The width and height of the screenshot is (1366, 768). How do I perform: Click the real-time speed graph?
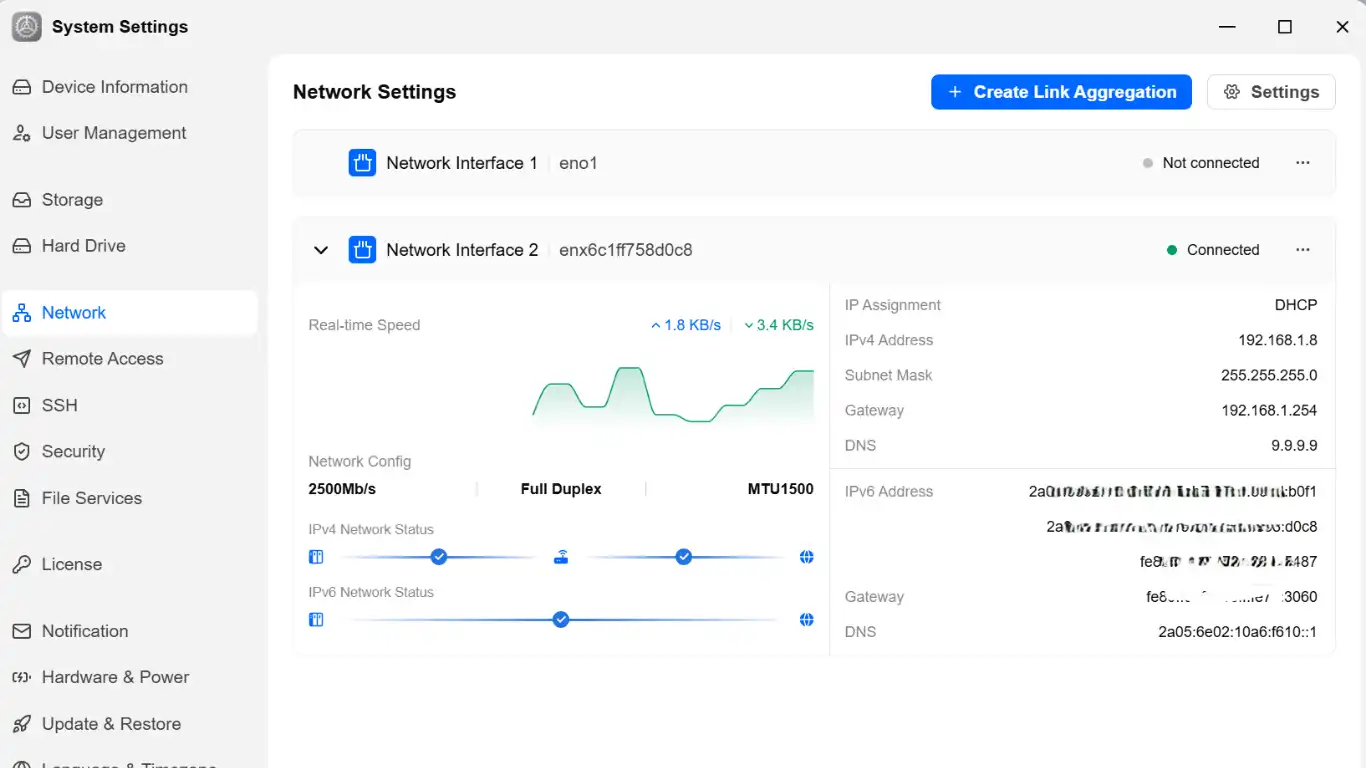click(x=673, y=396)
